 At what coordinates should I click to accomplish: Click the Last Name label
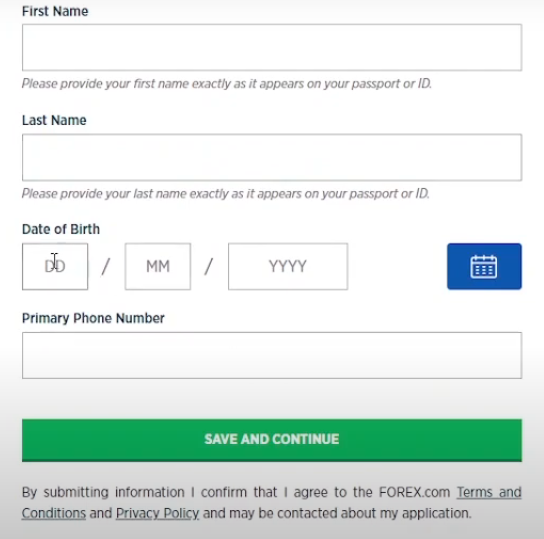54,120
